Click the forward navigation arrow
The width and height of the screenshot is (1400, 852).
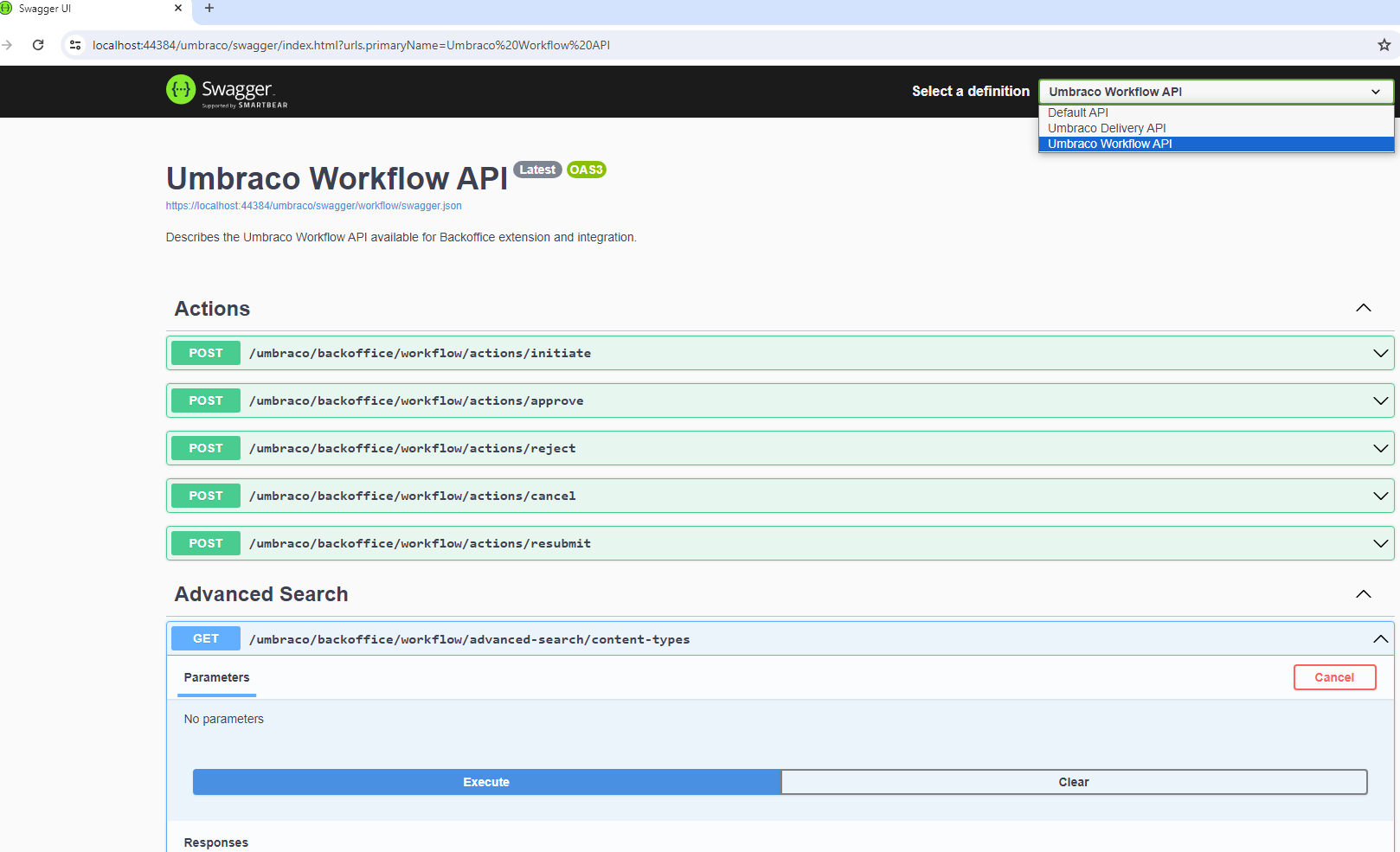click(7, 45)
